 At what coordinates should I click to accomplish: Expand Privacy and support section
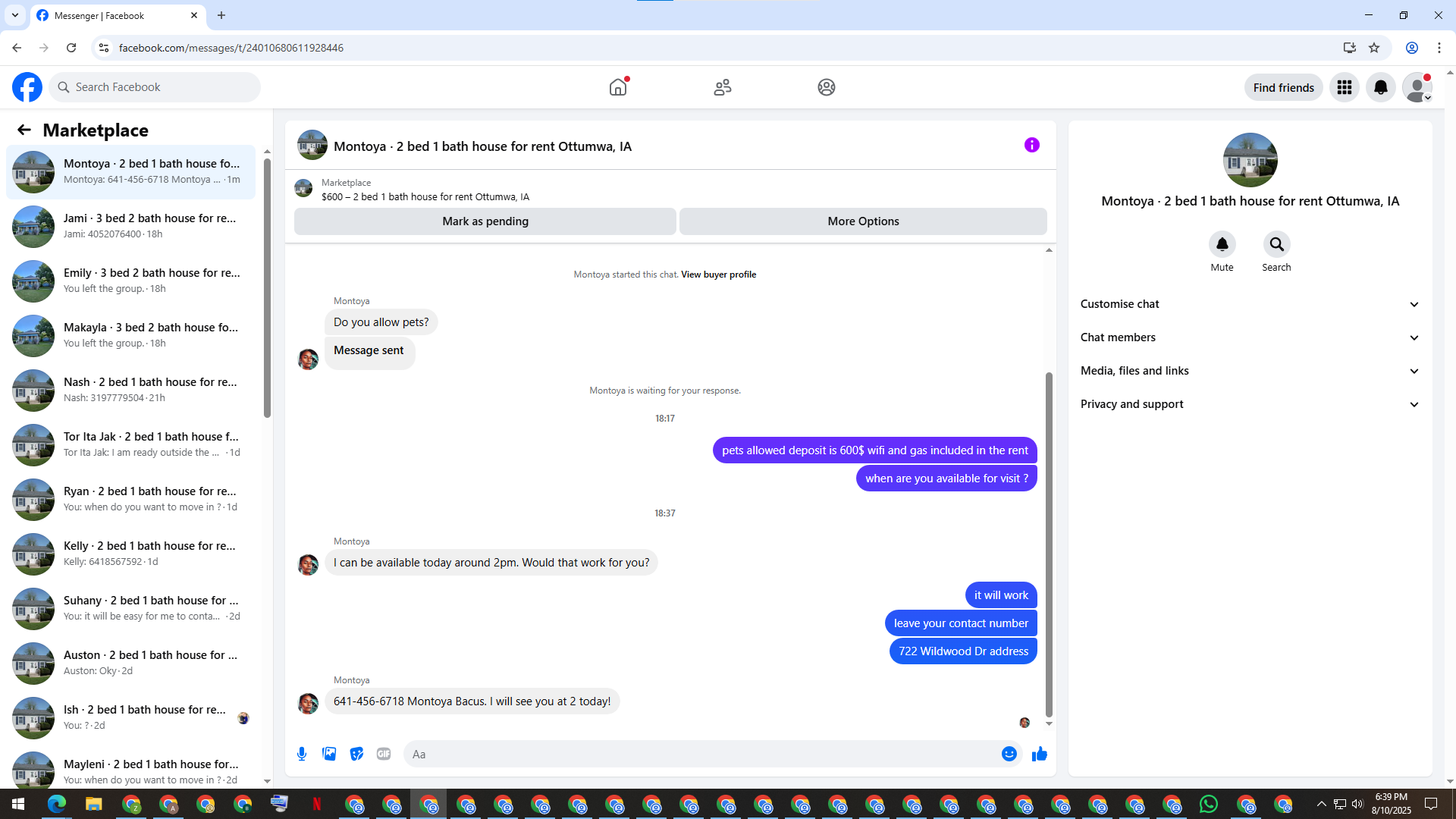1249,404
